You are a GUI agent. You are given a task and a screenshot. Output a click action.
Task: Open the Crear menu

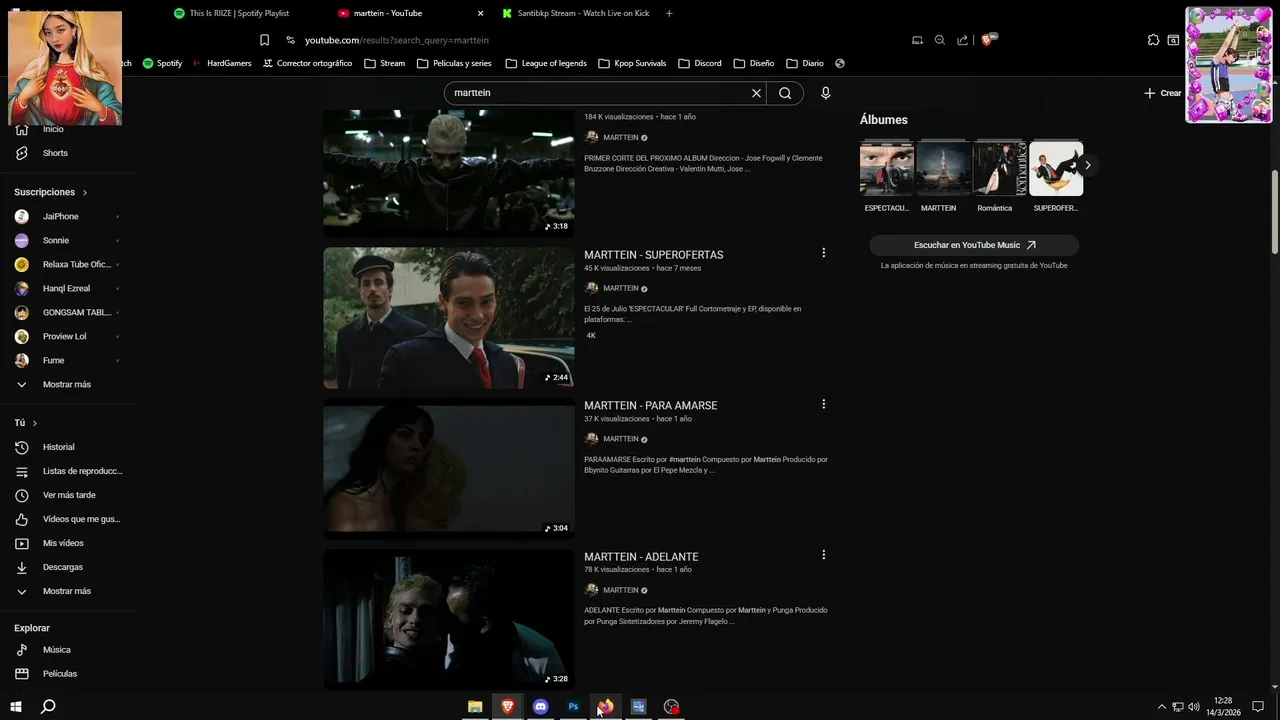[1163, 93]
